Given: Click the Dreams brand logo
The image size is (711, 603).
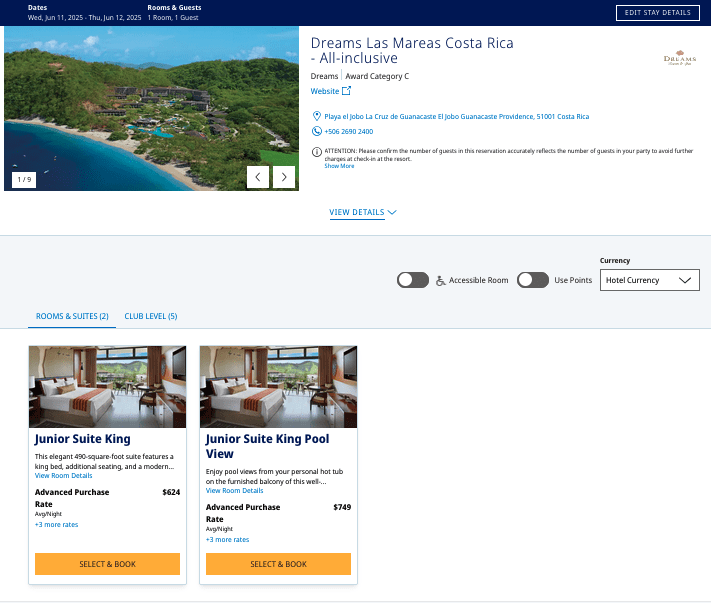Looking at the screenshot, I should 680,58.
